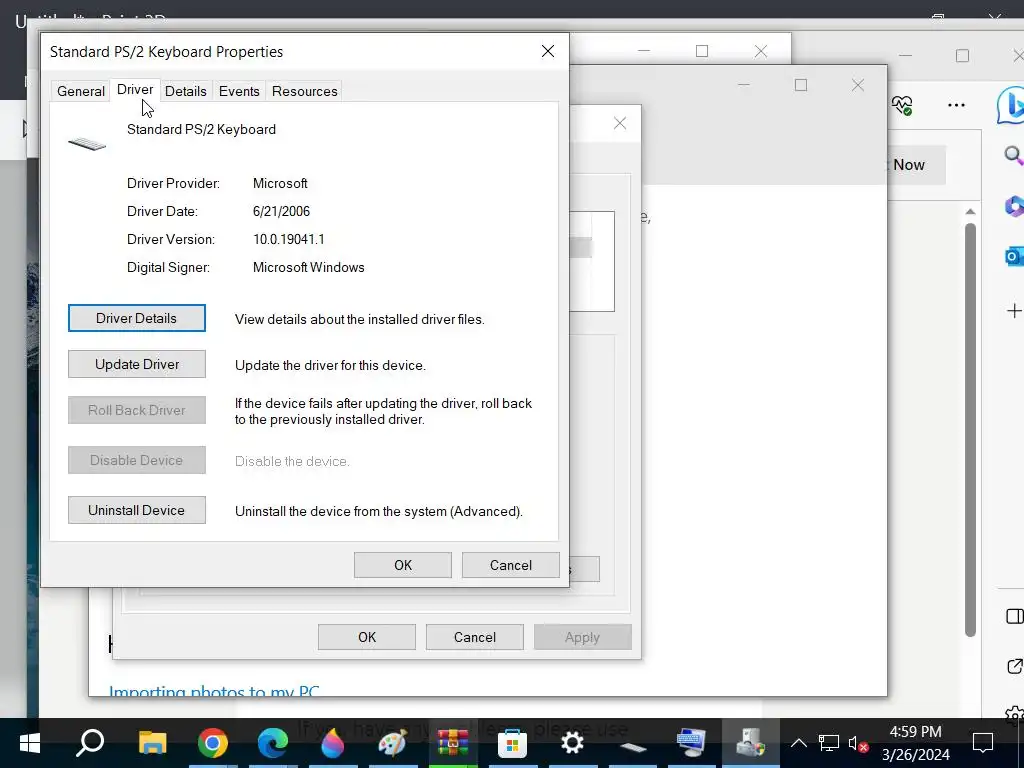The width and height of the screenshot is (1024, 768).
Task: Show hidden system tray icons
Action: [799, 743]
